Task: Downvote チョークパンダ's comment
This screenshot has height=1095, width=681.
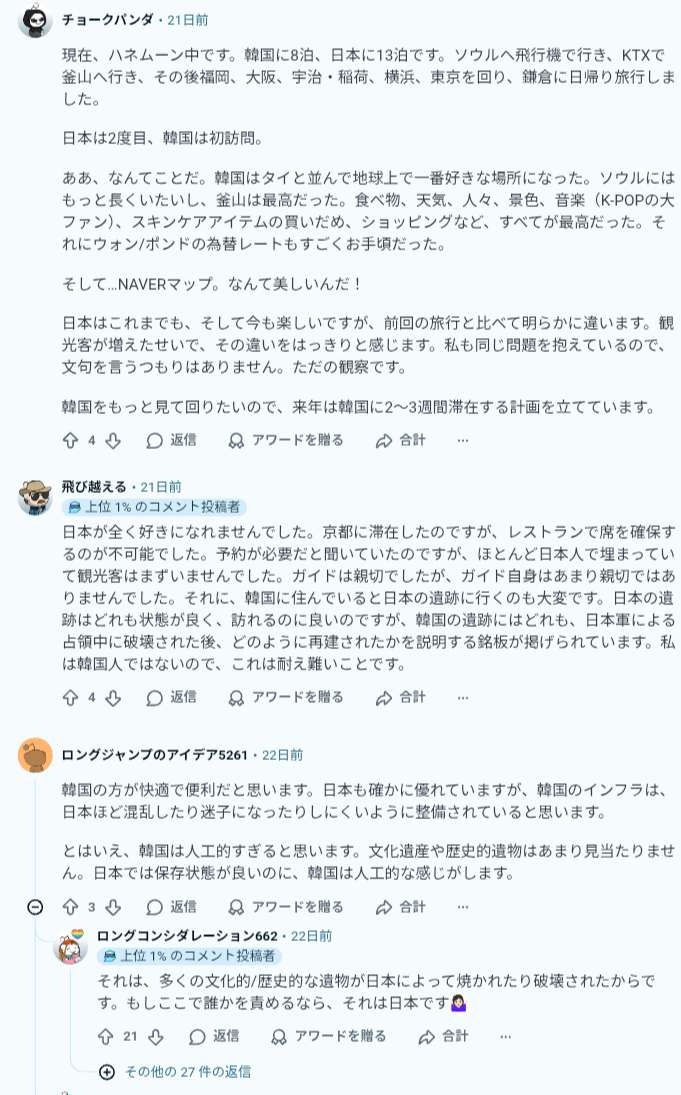Action: click(113, 440)
